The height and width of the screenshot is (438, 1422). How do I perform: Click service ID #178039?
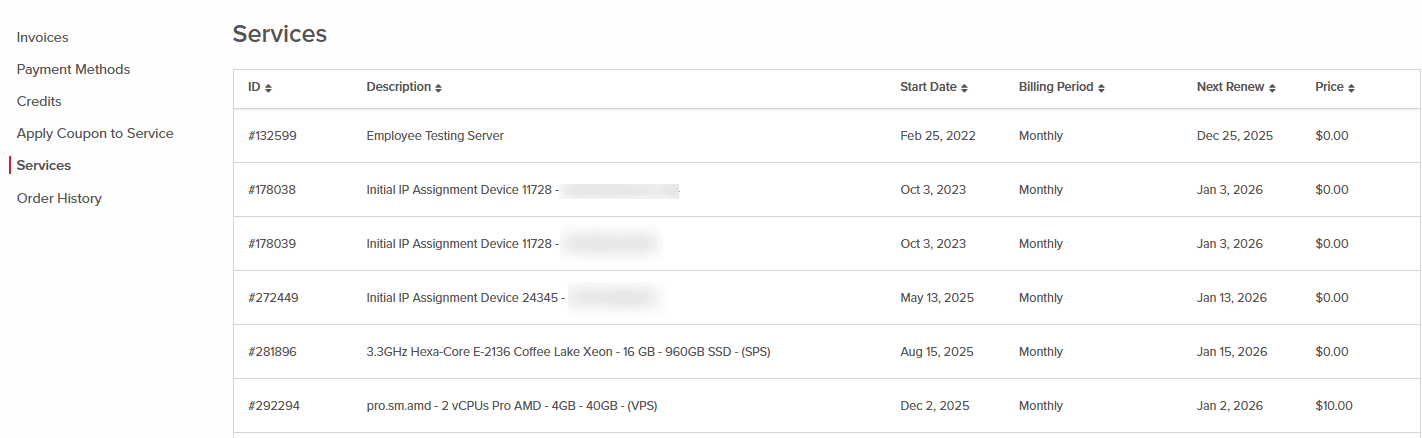(272, 244)
